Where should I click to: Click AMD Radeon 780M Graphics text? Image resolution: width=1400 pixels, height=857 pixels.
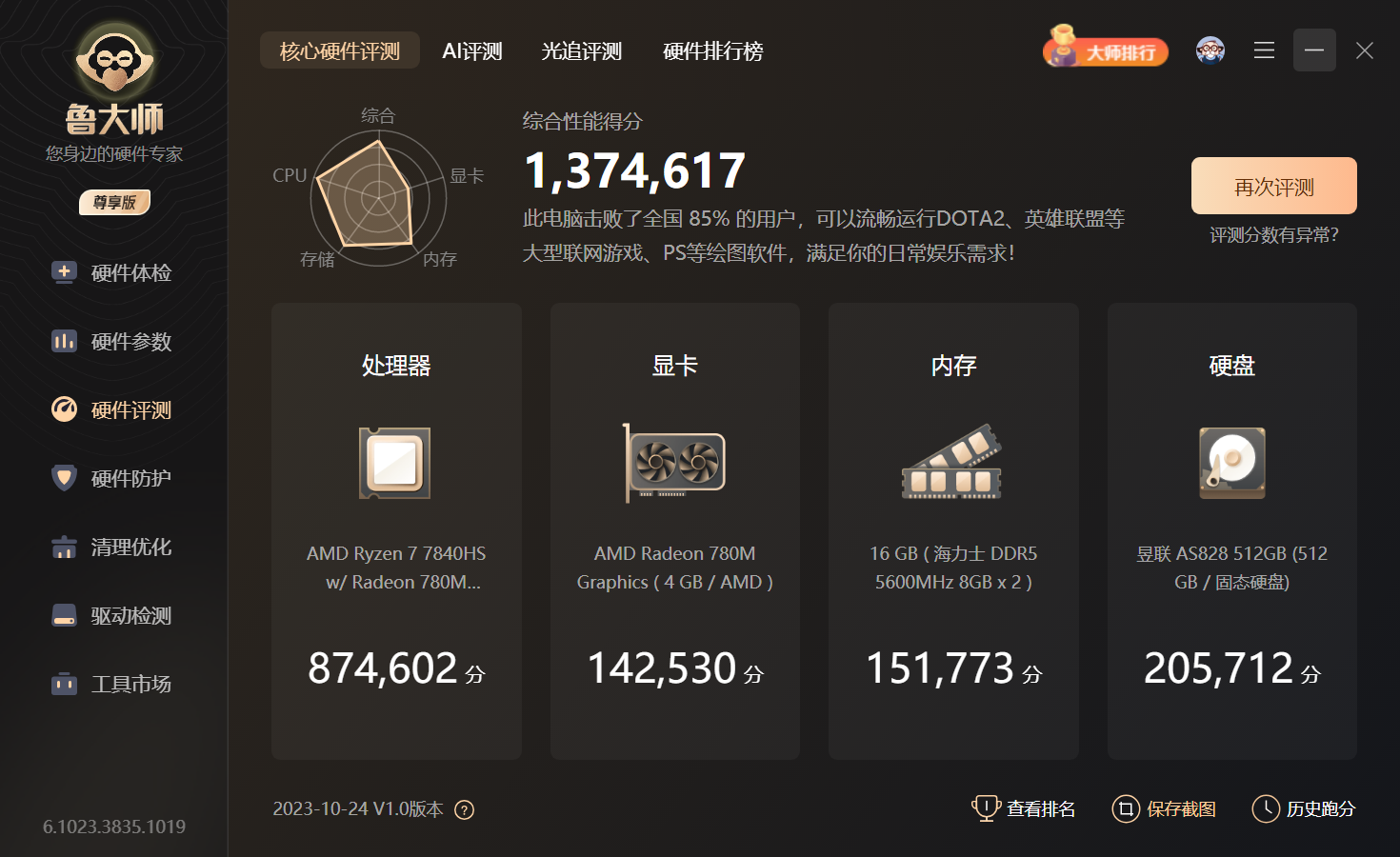pos(674,568)
